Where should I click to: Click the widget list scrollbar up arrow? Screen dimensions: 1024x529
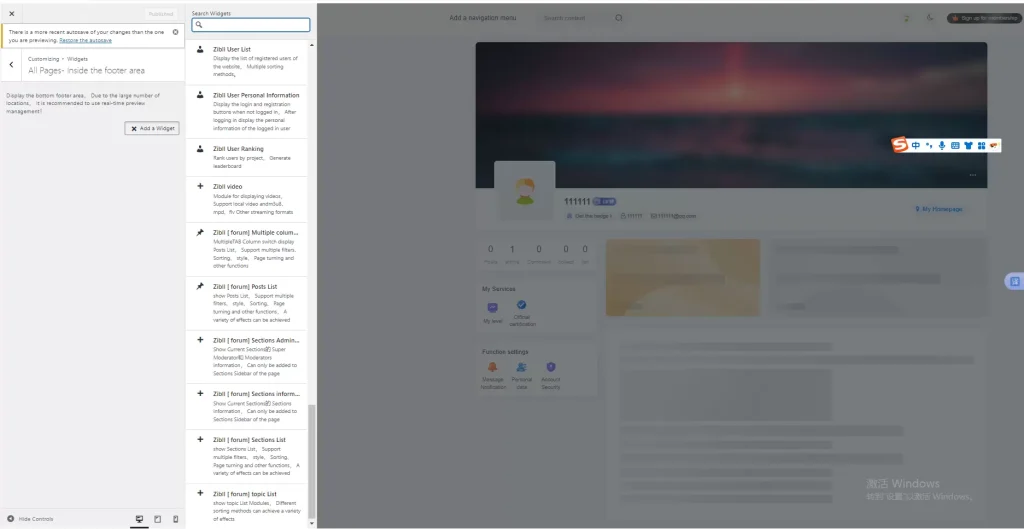[x=312, y=44]
